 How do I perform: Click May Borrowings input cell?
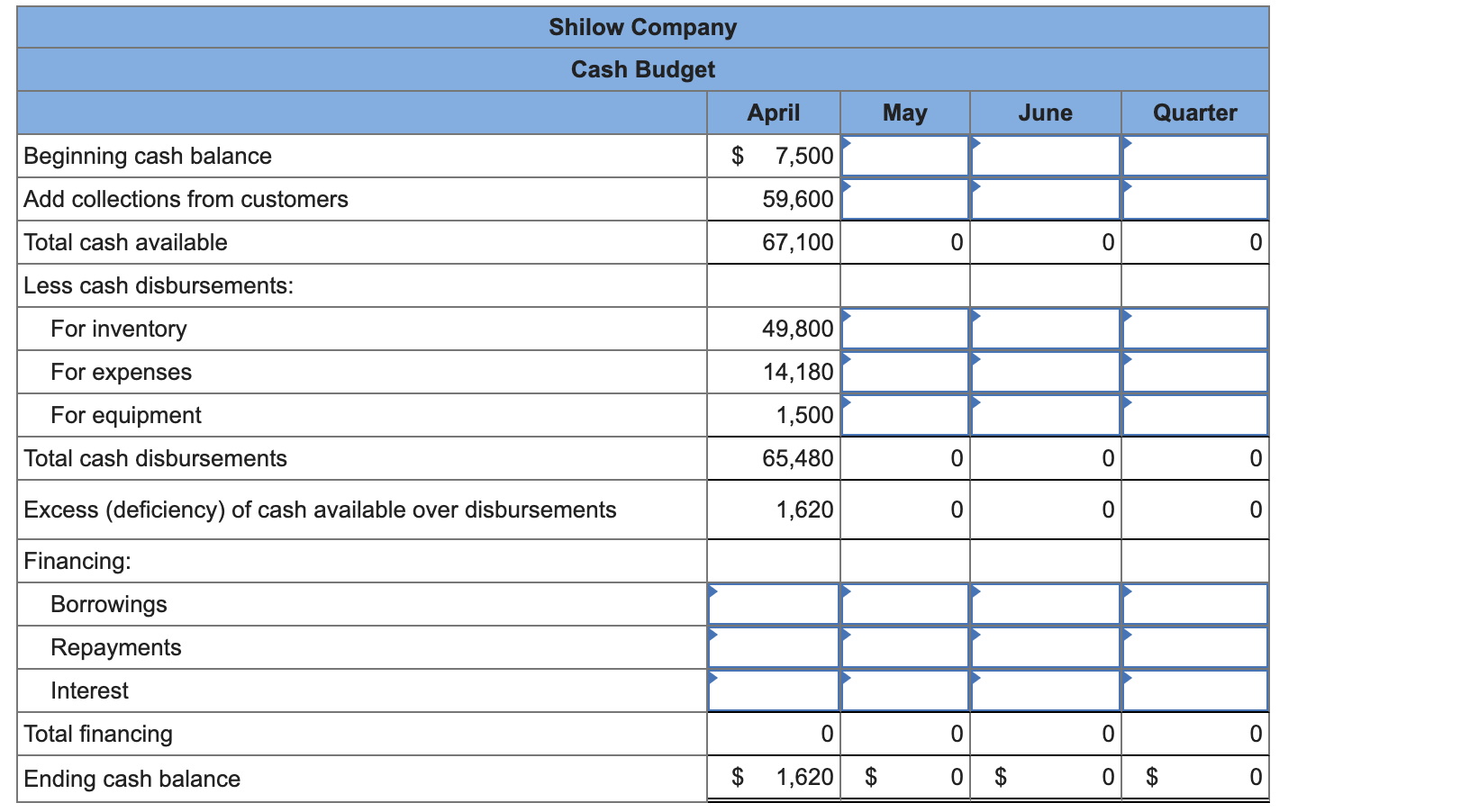[905, 604]
